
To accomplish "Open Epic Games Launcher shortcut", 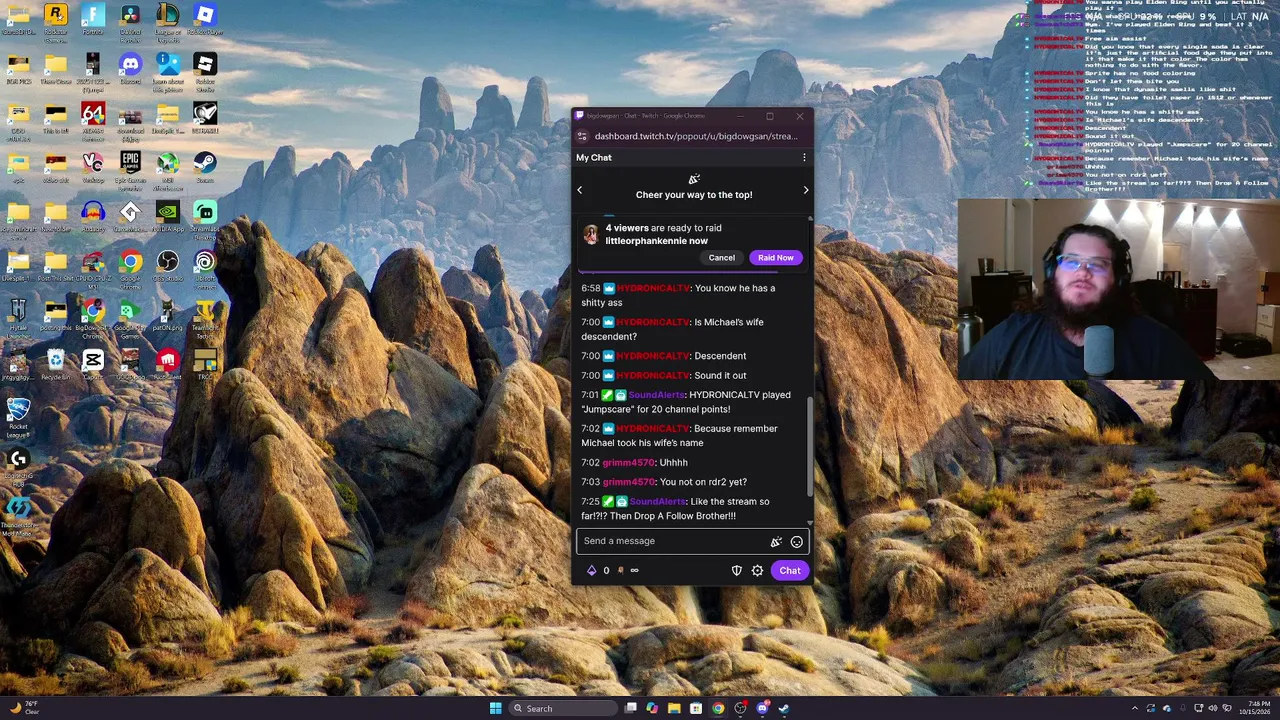I will pos(130,166).
